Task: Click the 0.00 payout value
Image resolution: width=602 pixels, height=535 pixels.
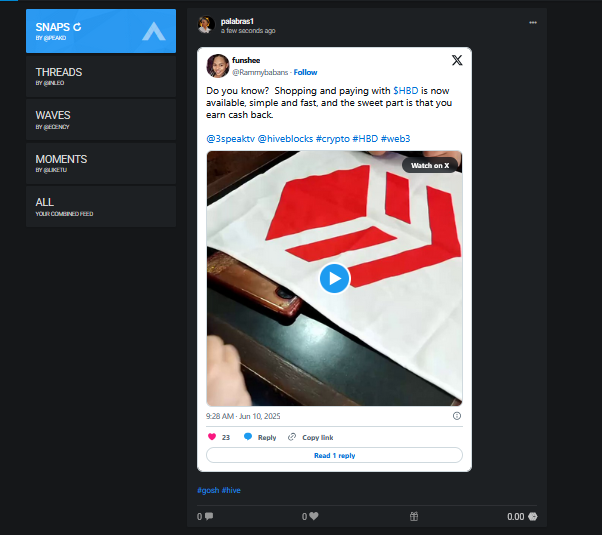Action: (516, 517)
